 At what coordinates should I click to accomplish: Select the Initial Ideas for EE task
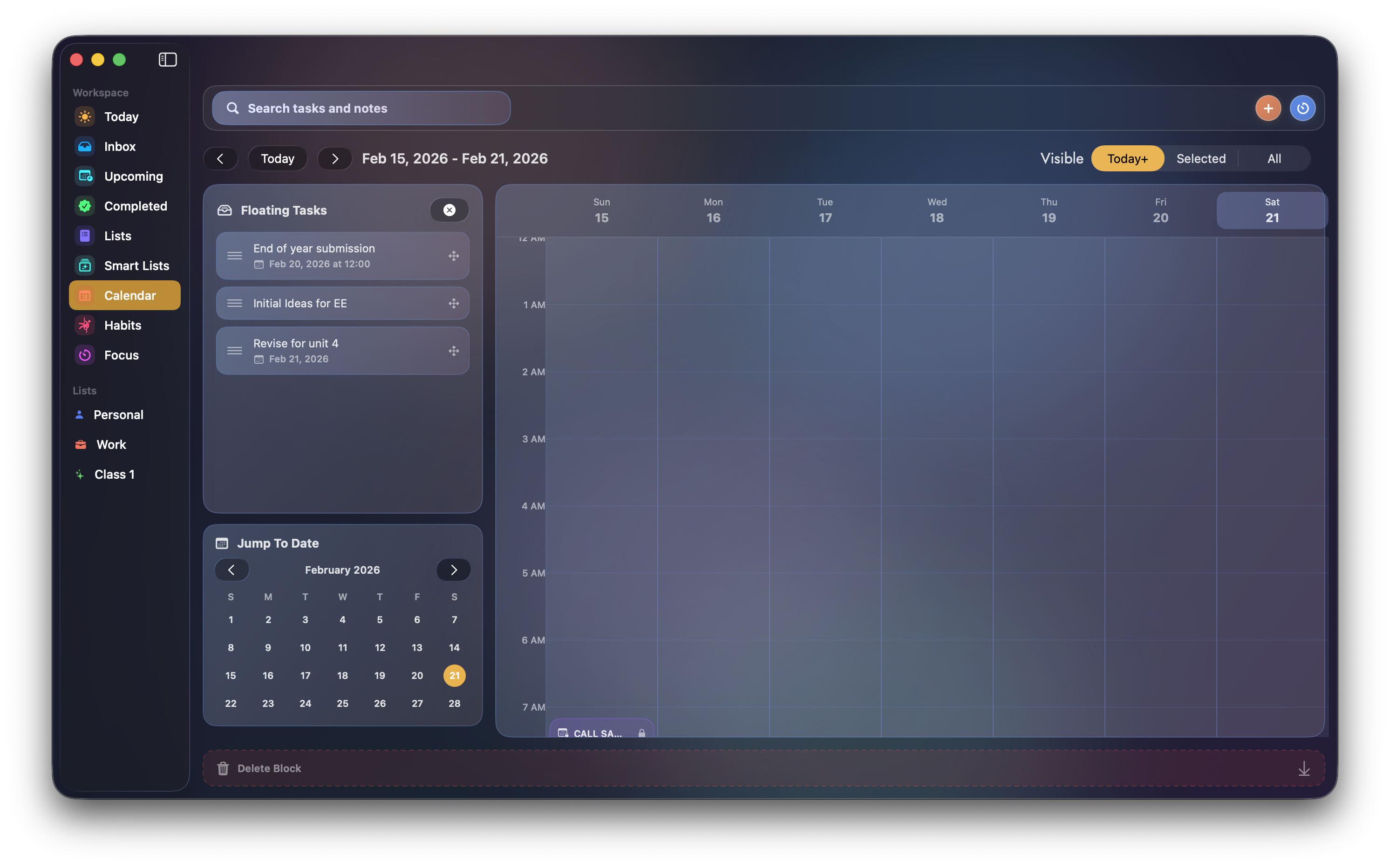pos(343,303)
